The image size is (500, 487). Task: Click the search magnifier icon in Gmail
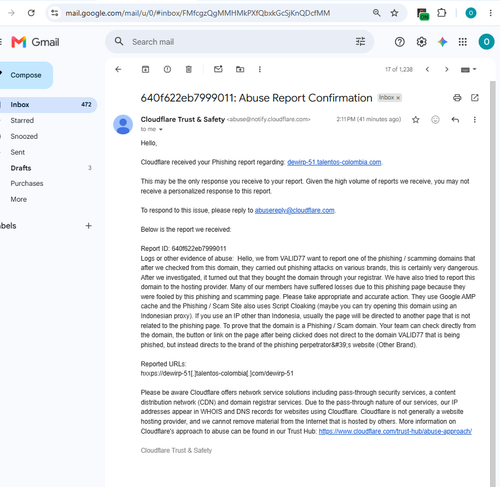tap(119, 42)
